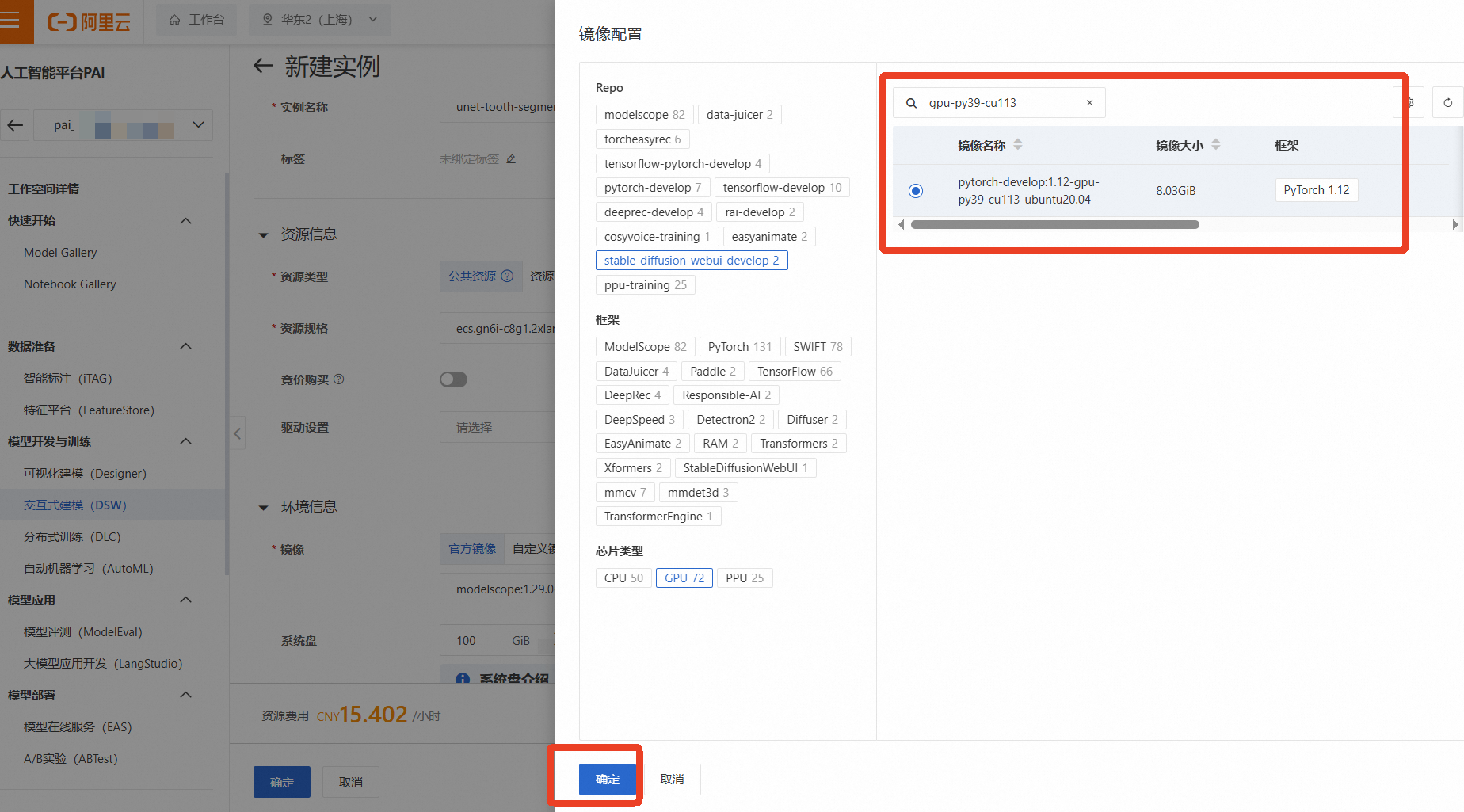
Task: Click the Alibaba Cloud logo
Action: [x=89, y=21]
